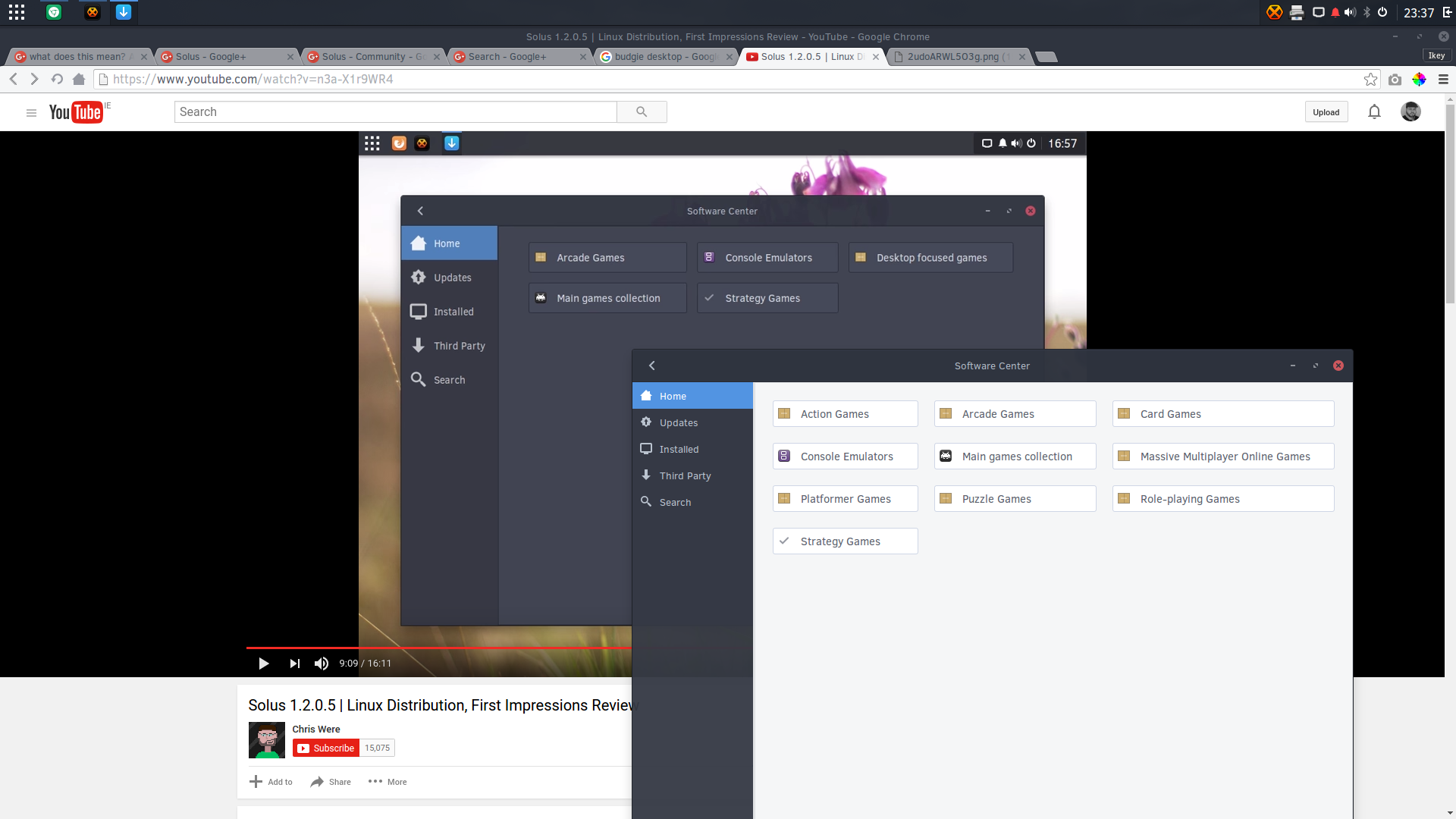Subscribe to Chris Were channel
The image size is (1456, 819).
[326, 748]
